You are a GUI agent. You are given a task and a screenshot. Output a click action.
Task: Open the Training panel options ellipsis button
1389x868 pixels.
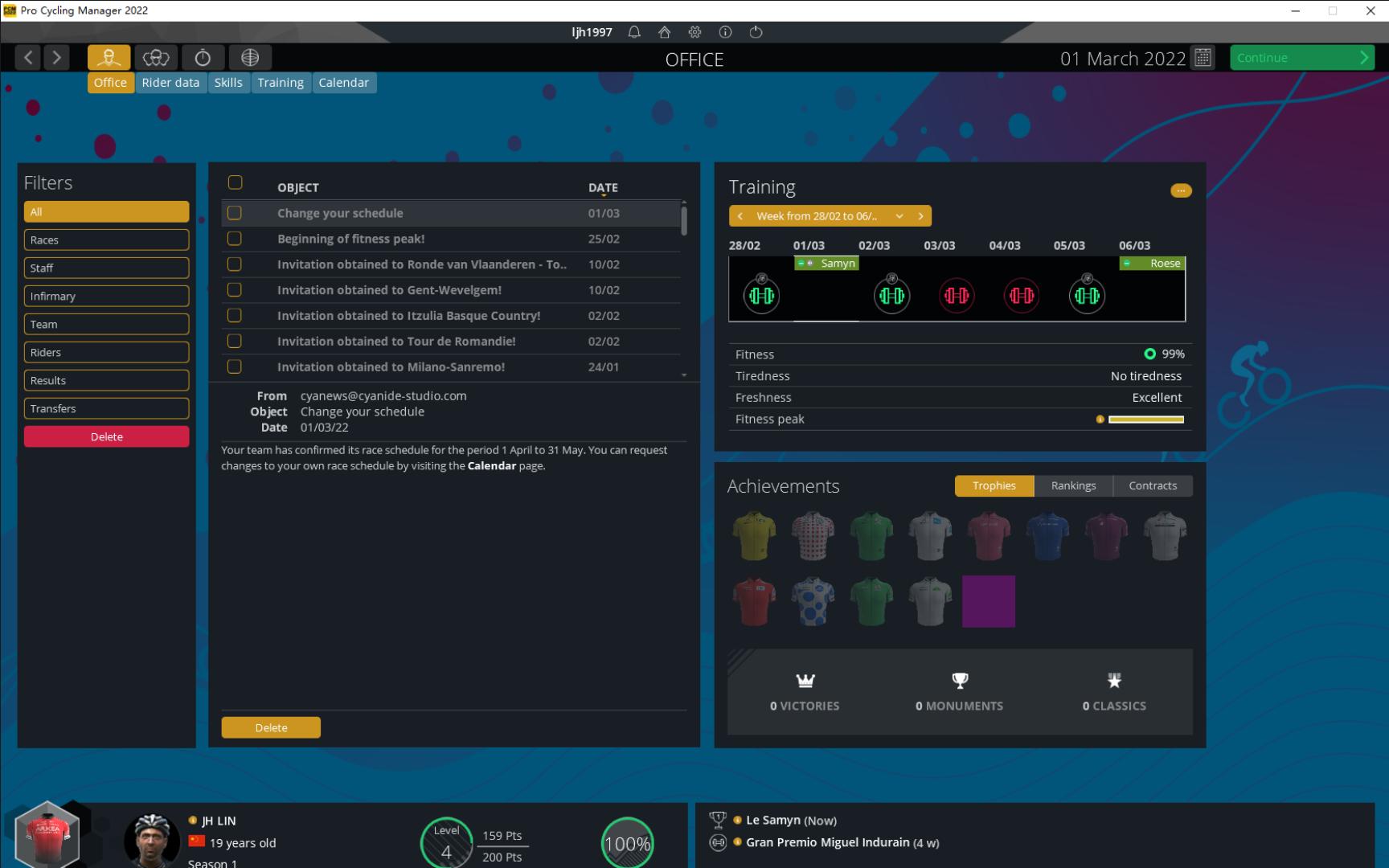pyautogui.click(x=1181, y=190)
